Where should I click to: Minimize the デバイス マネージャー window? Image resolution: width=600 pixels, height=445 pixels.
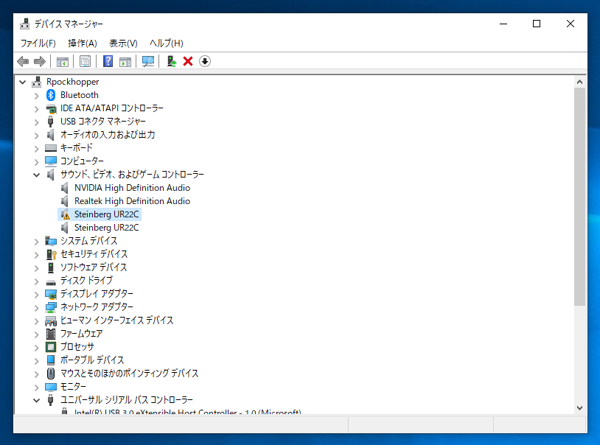(503, 24)
